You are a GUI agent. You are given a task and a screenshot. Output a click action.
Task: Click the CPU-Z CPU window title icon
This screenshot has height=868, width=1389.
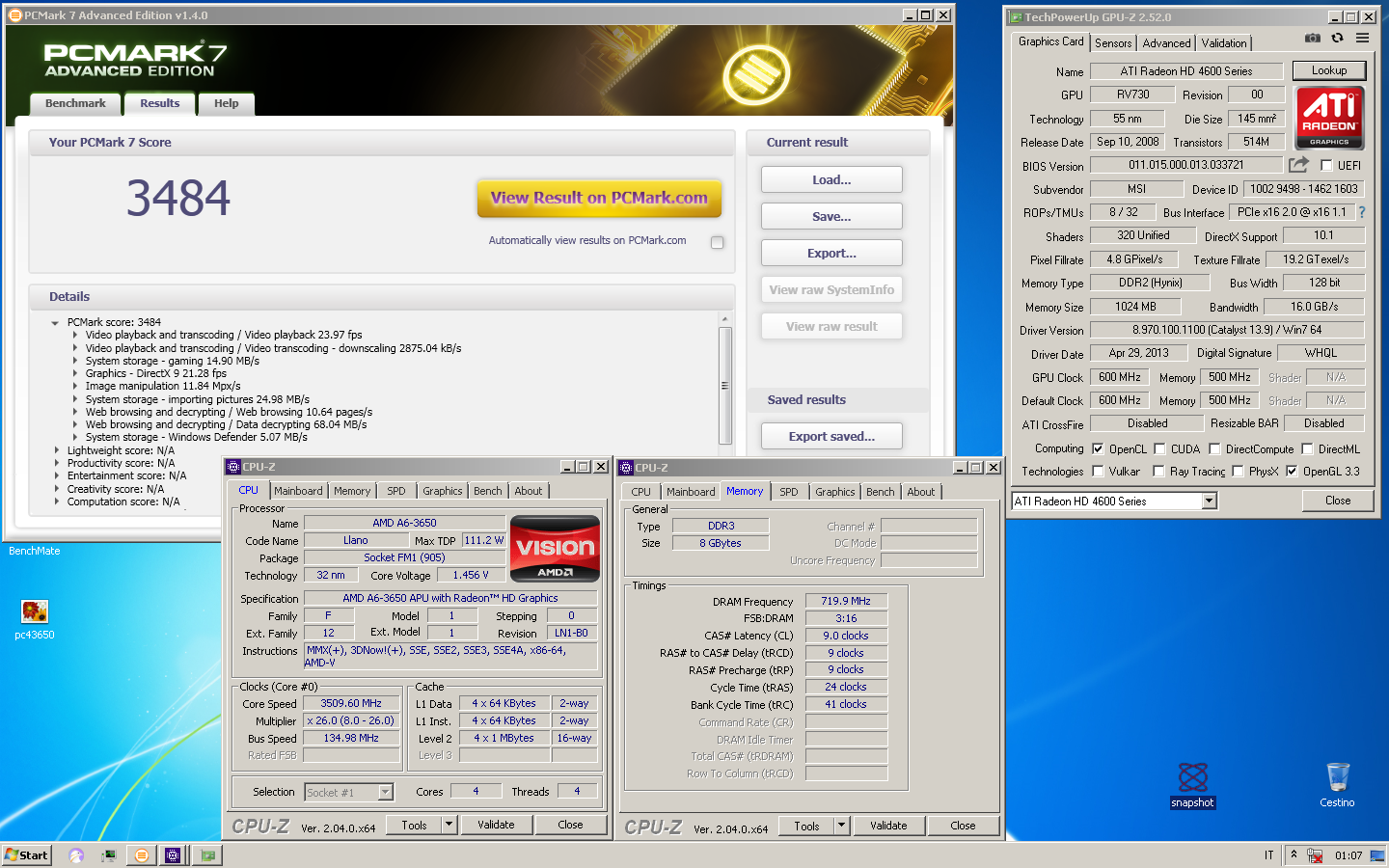tap(233, 467)
